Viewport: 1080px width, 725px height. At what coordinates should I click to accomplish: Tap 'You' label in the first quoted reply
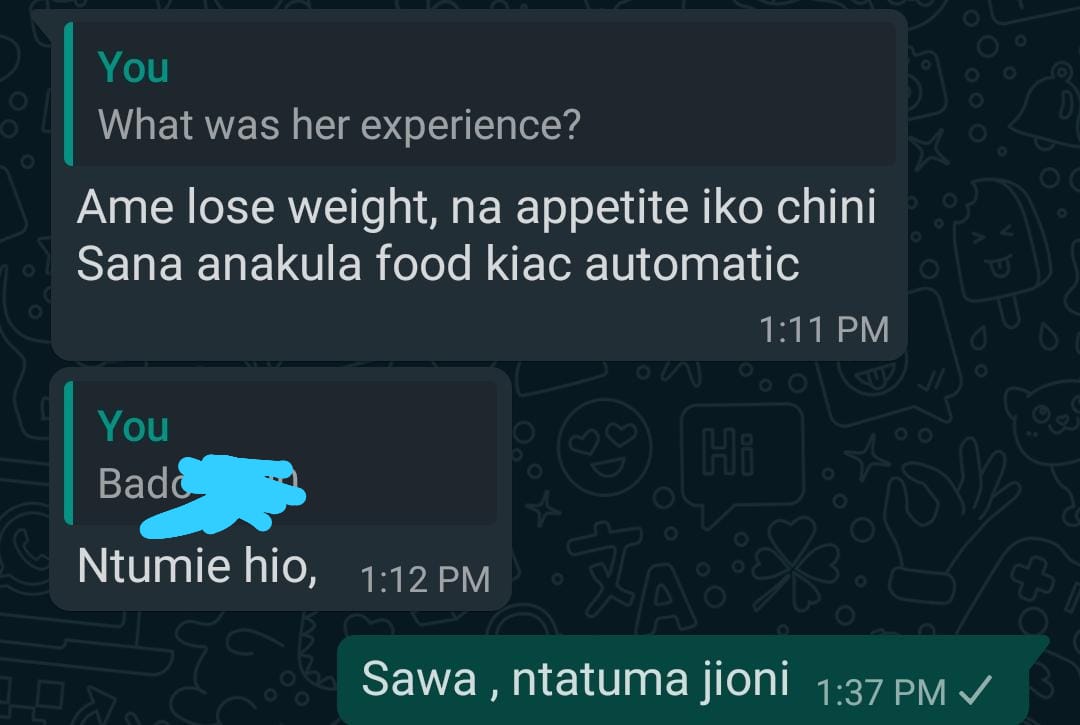point(133,67)
